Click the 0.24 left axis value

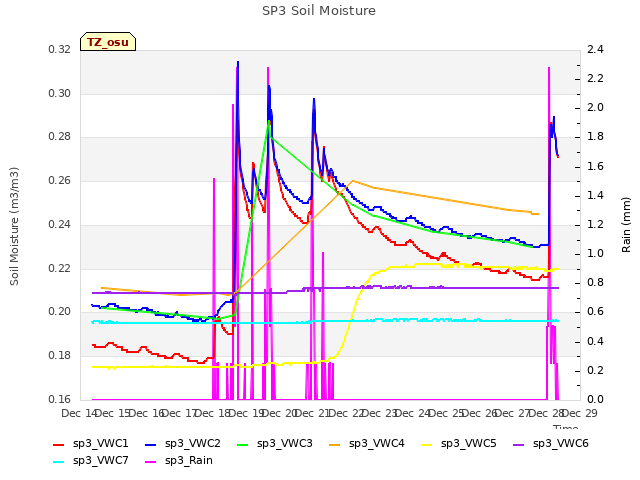click(60, 224)
